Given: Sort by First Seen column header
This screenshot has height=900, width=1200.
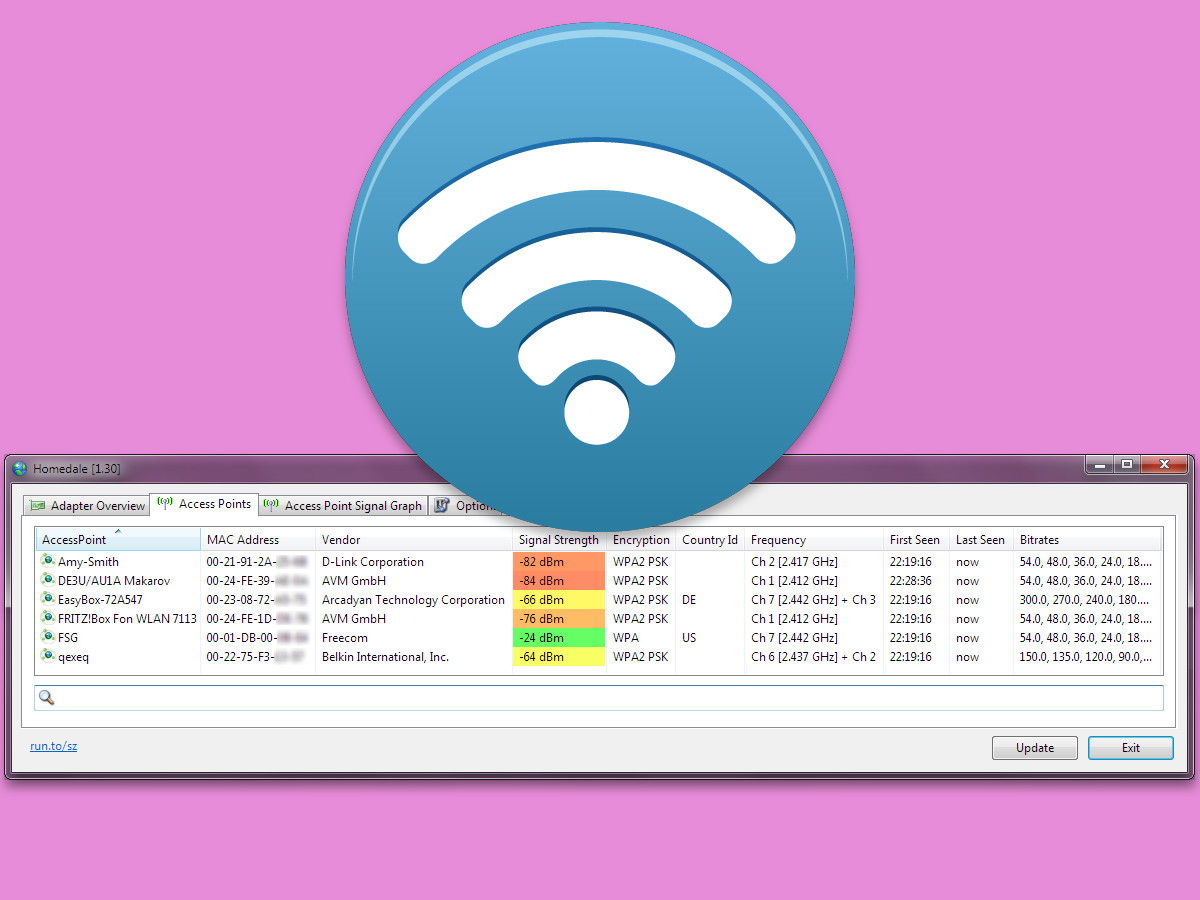Looking at the screenshot, I should (x=916, y=540).
